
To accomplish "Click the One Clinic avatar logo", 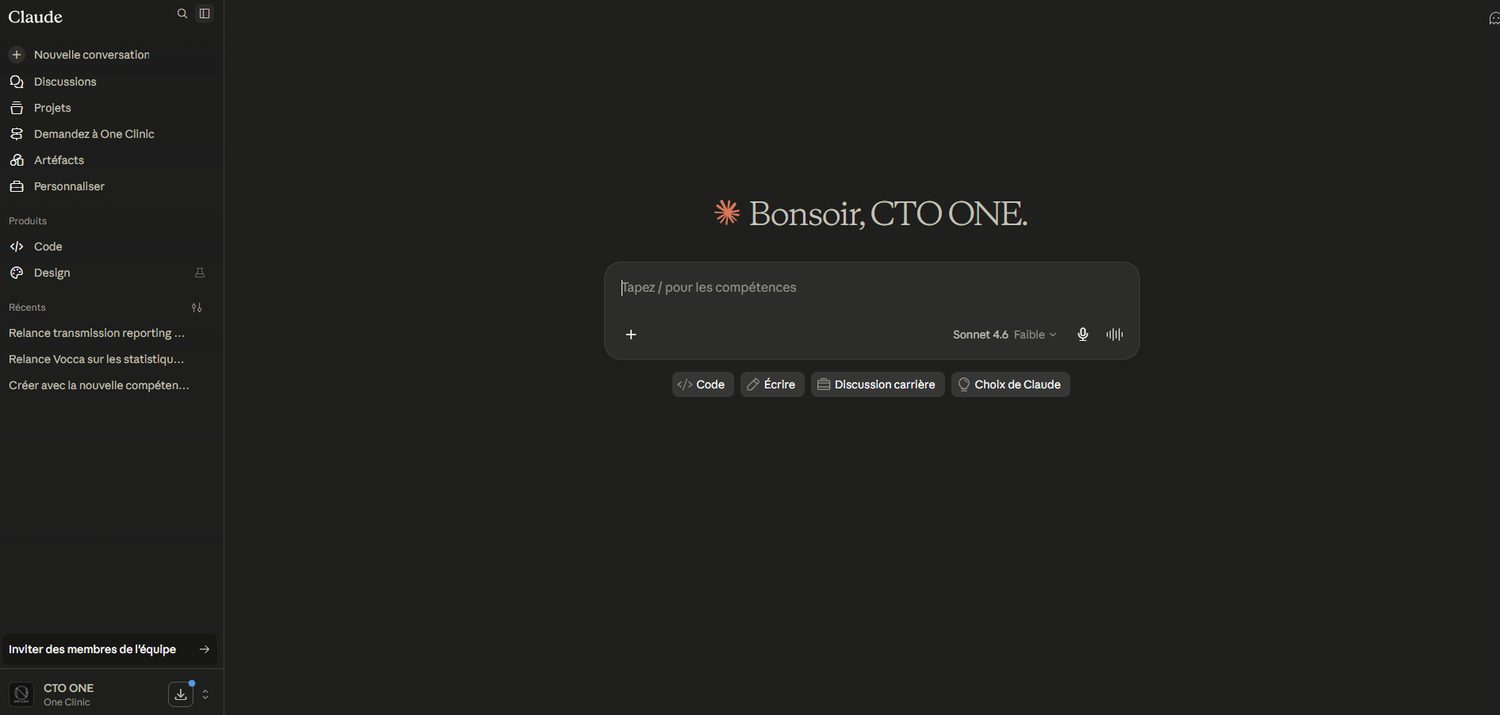I will 21,694.
